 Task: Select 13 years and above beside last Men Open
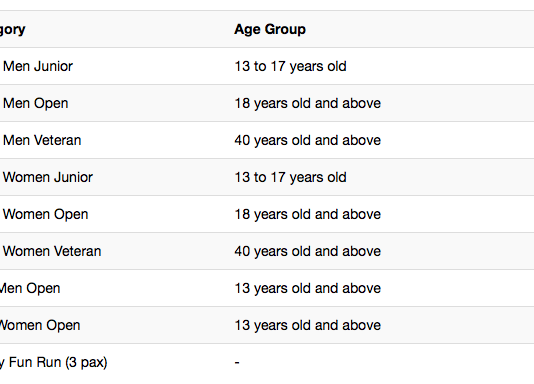[x=308, y=288]
